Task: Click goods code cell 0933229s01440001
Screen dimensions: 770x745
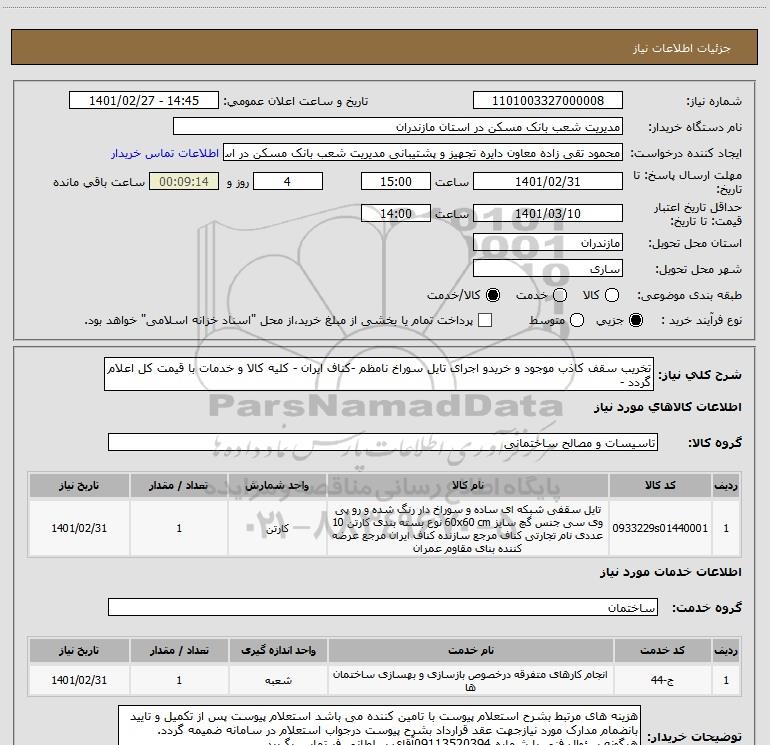Action: pos(660,528)
